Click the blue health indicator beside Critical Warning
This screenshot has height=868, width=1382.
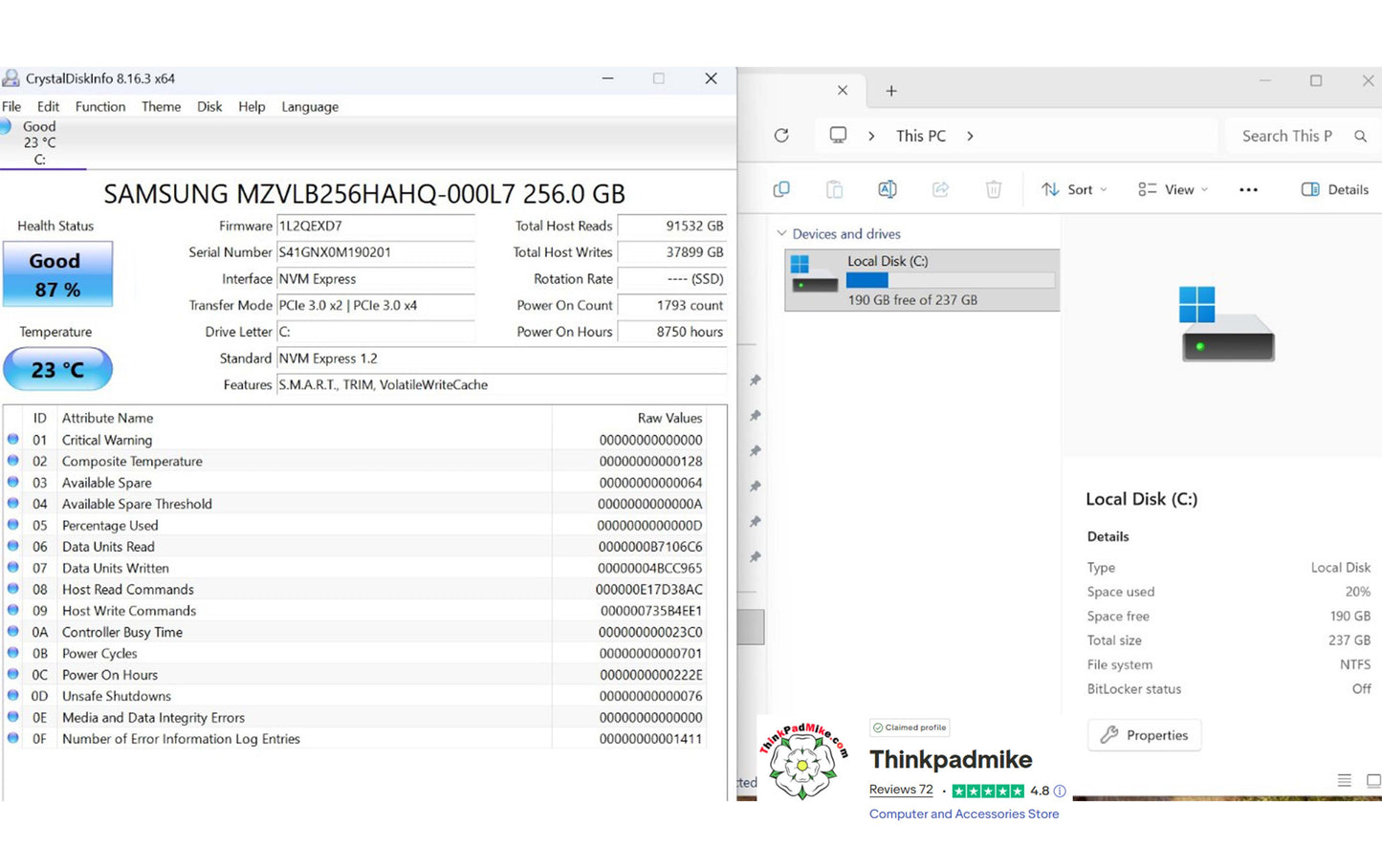point(12,440)
